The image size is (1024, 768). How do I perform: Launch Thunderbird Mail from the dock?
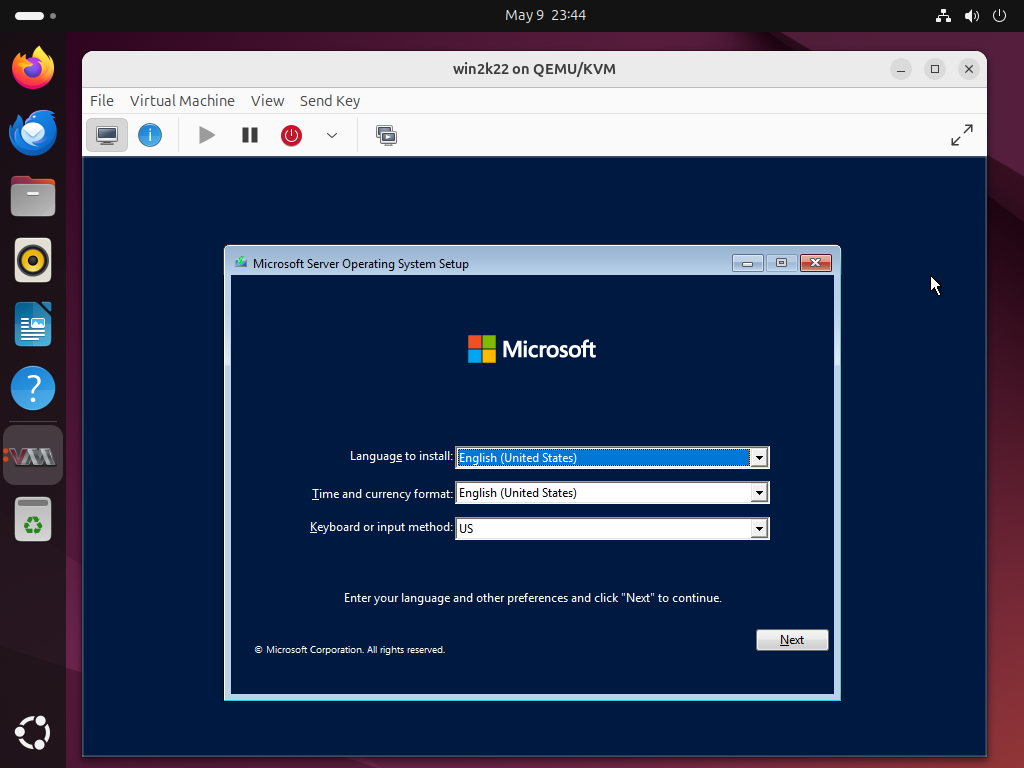tap(33, 133)
